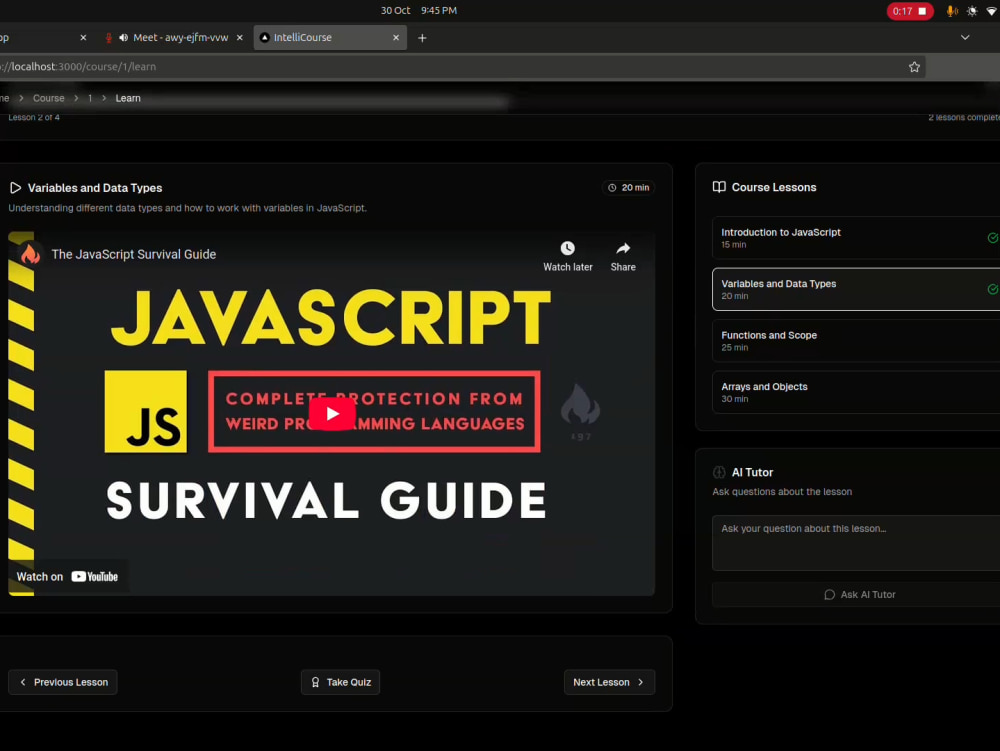Click the Learn breadcrumb
This screenshot has height=751, width=1000.
pyautogui.click(x=128, y=98)
